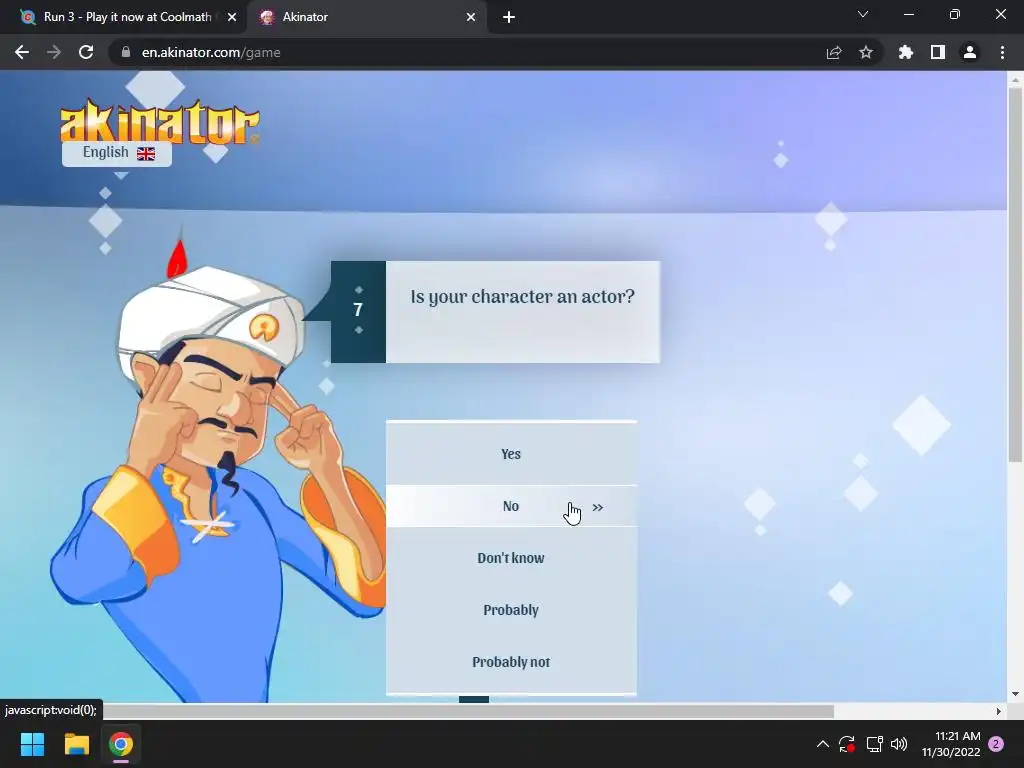Screen dimensions: 1024x768
Task: Select the Probably answer
Action: click(511, 610)
